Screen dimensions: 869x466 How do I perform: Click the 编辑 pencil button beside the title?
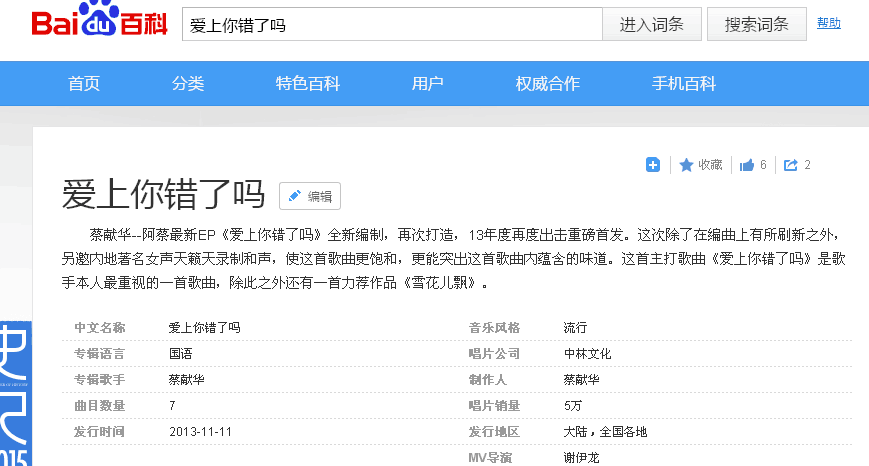click(310, 196)
